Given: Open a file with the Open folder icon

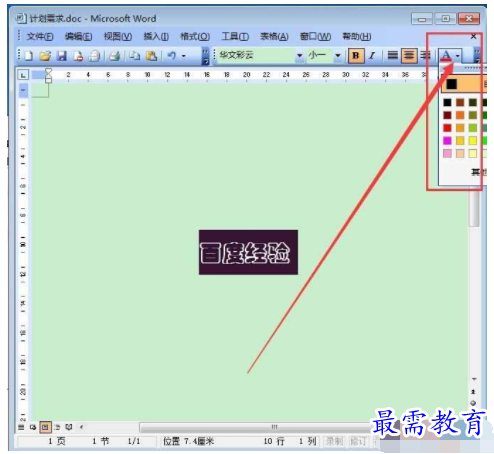Looking at the screenshot, I should pos(45,56).
